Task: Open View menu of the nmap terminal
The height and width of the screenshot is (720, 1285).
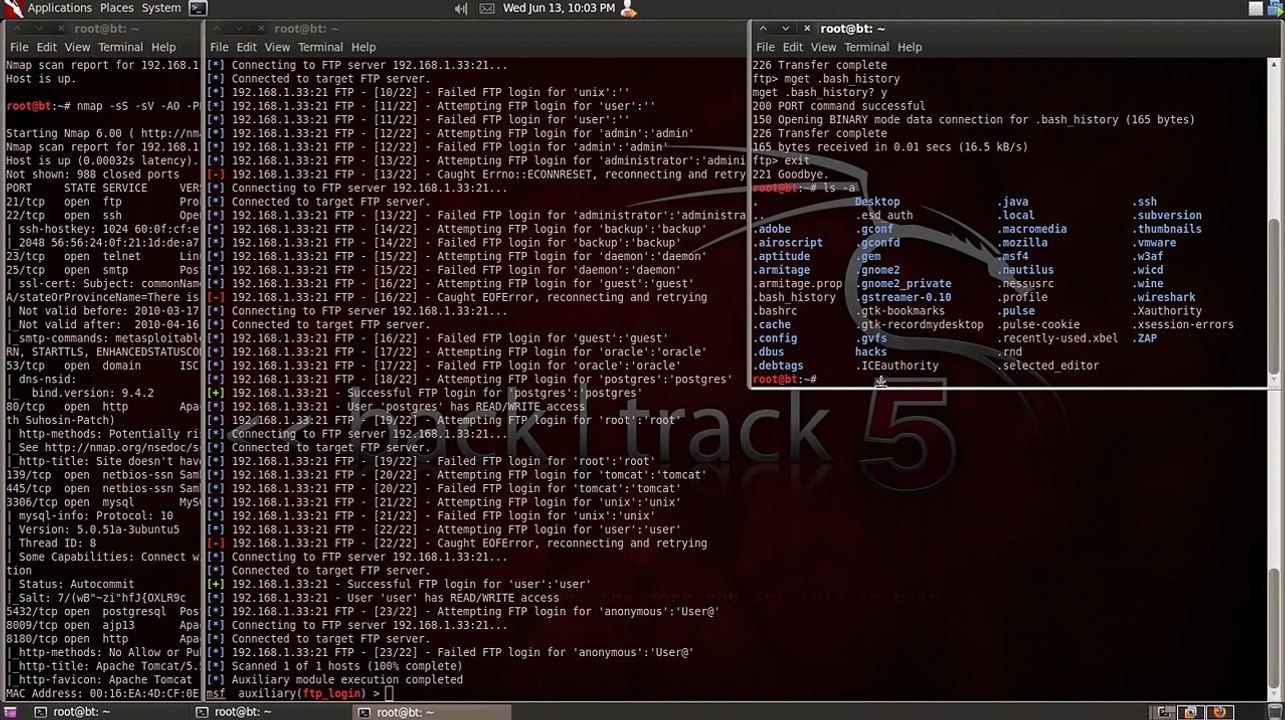Action: [77, 47]
